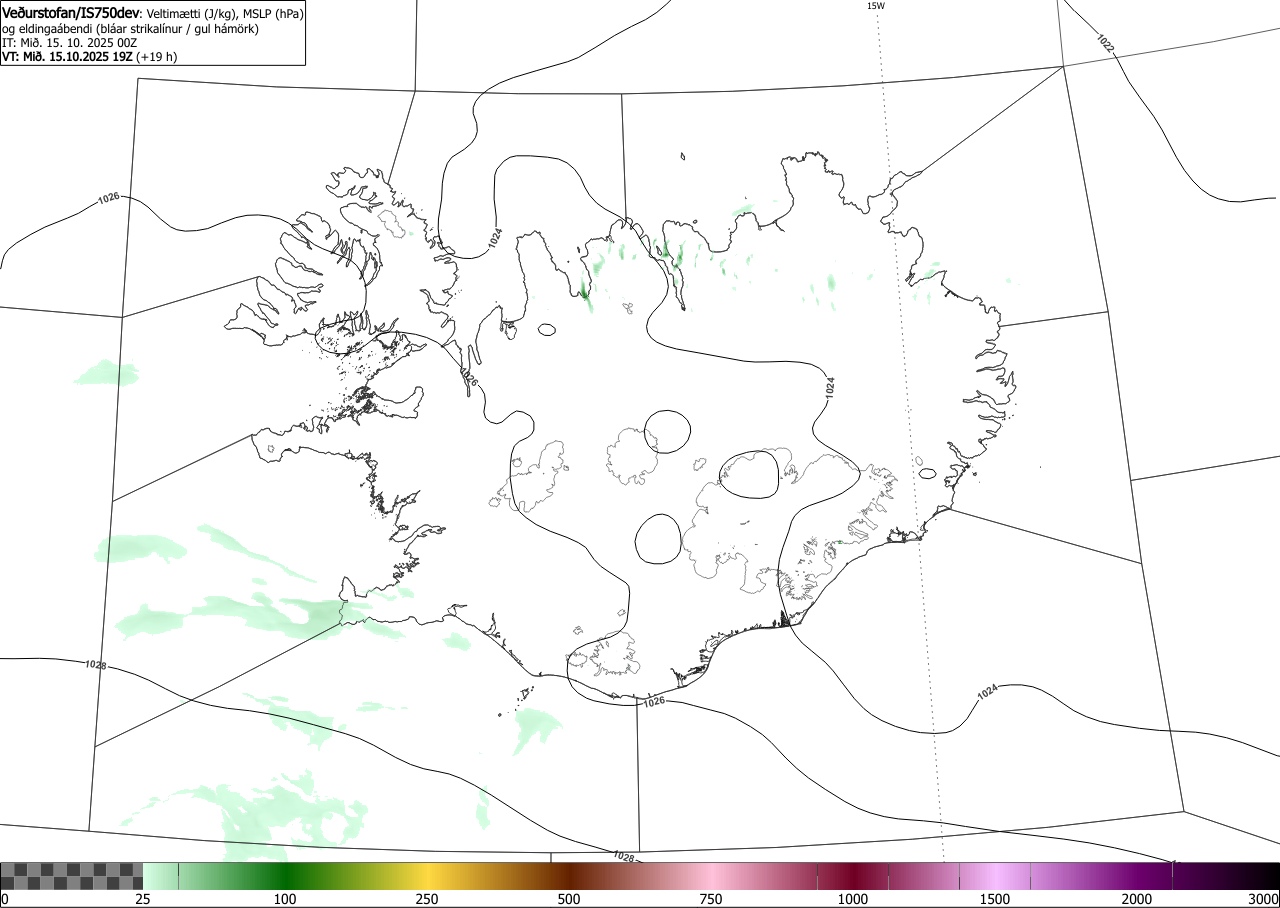Viewport: 1280px width, 908px height.
Task: Pick the dark red colour above the 1000 tick
Action: pos(853,876)
